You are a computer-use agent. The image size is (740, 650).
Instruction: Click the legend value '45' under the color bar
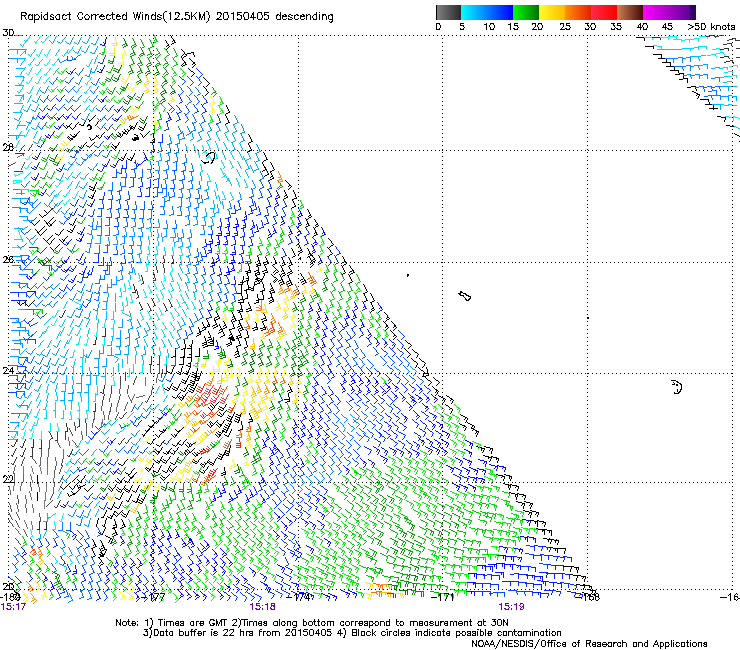(x=667, y=27)
